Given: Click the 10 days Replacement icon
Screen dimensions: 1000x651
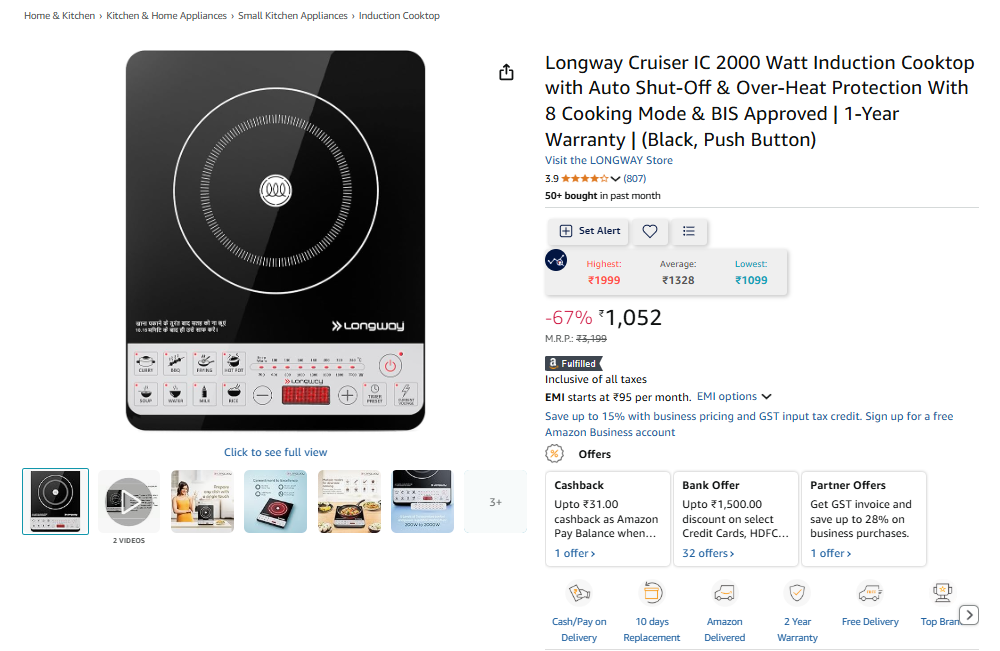Looking at the screenshot, I should (651, 593).
